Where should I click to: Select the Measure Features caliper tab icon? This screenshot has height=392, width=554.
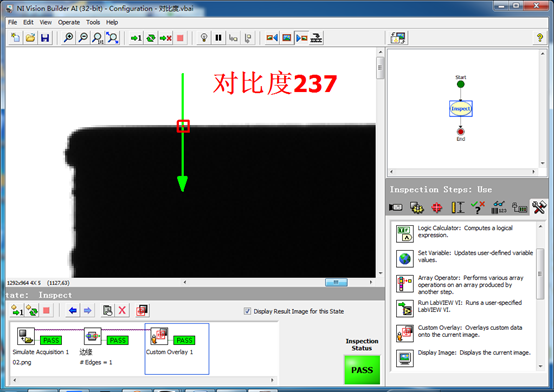[457, 207]
